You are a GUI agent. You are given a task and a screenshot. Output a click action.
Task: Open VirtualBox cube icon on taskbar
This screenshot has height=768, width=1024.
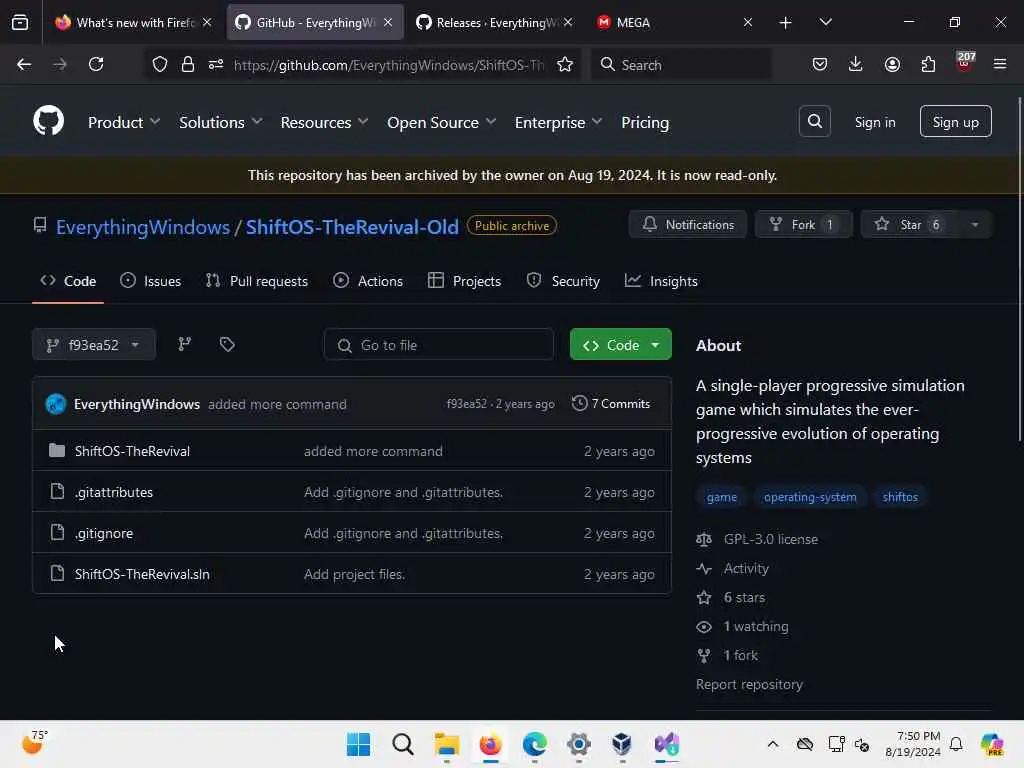pos(622,744)
